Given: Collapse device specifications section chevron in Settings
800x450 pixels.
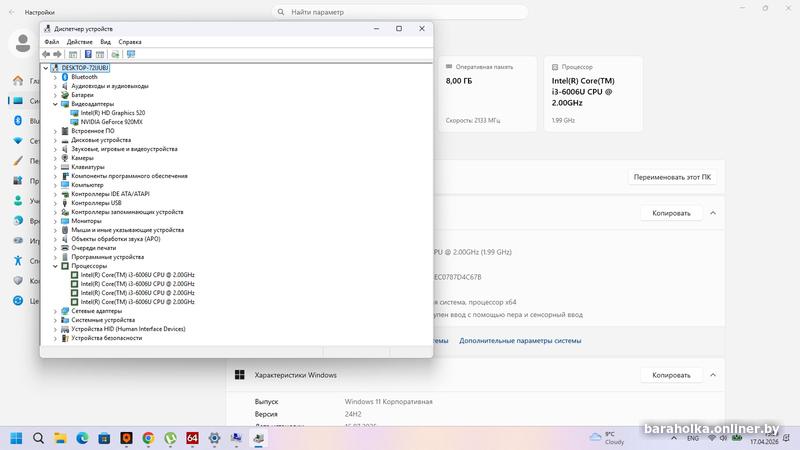Looking at the screenshot, I should tap(713, 213).
